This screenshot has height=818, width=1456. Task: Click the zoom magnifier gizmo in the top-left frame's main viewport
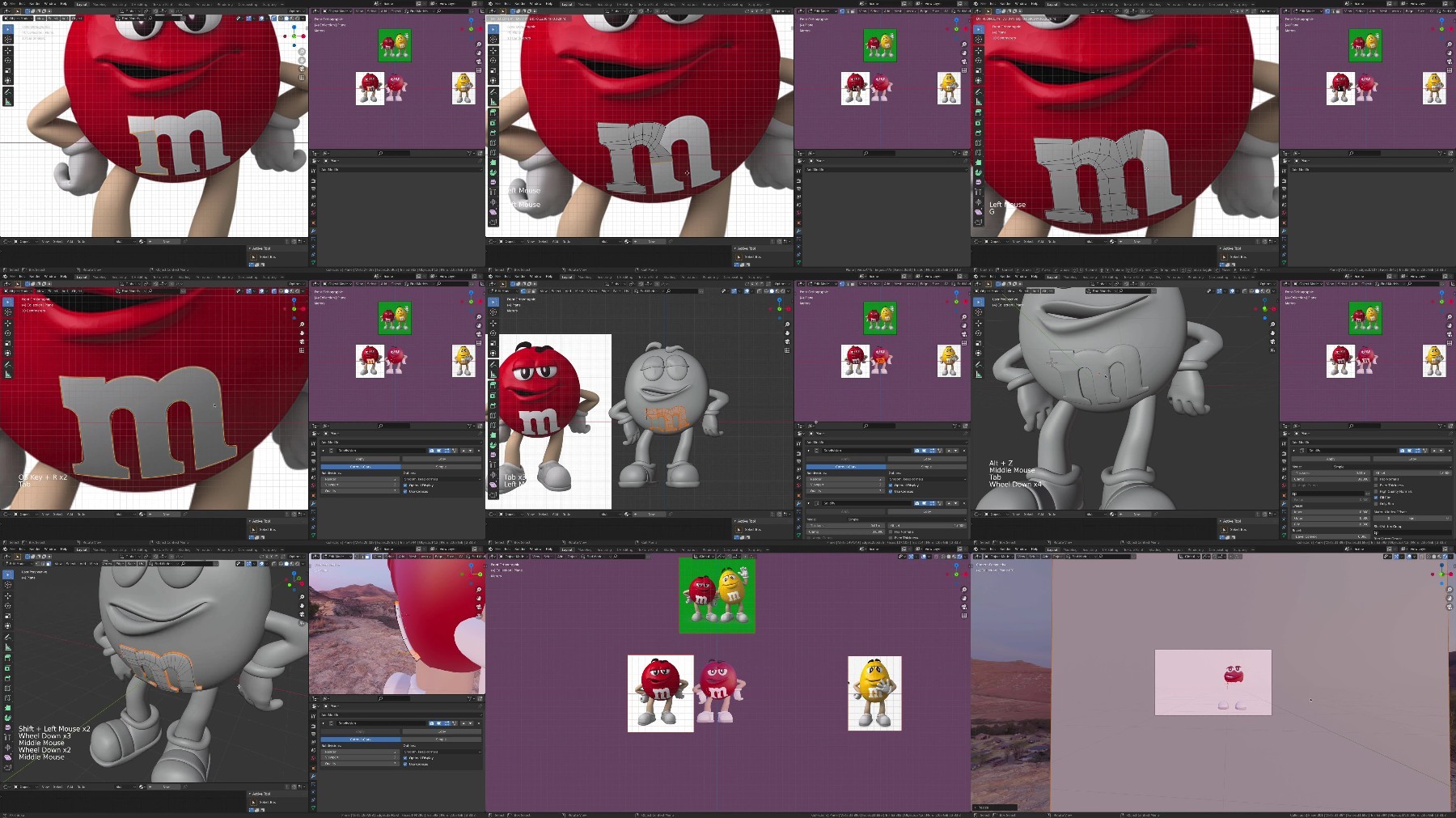click(302, 51)
